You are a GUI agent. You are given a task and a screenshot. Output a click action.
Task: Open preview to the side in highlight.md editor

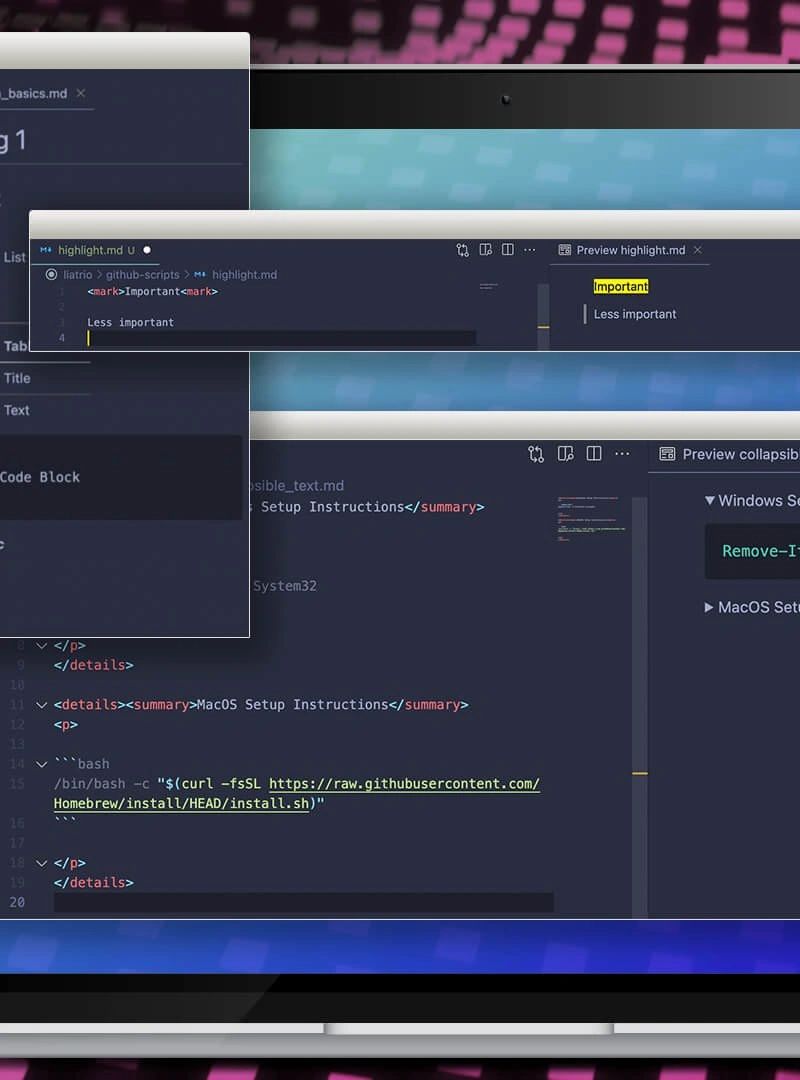click(x=486, y=250)
